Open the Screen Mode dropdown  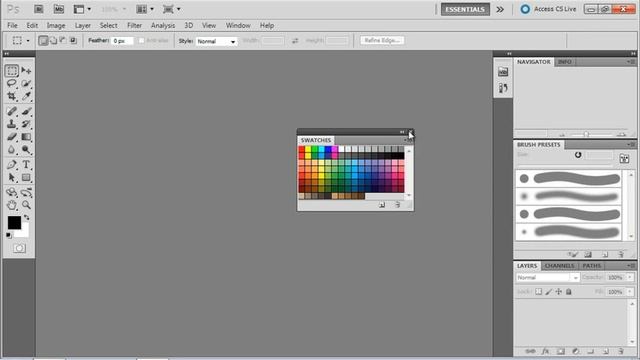click(171, 9)
